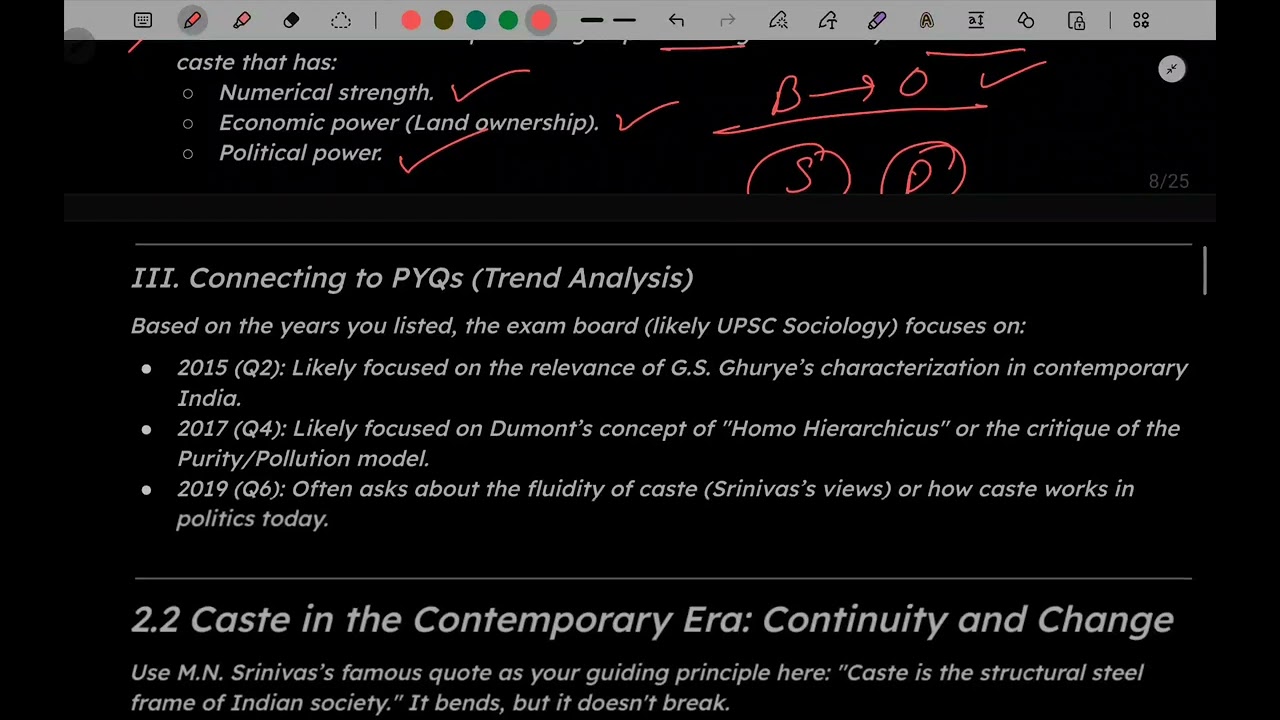Screen dimensions: 1280x720
Task: Select the red pen tool
Action: pyautogui.click(x=192, y=20)
